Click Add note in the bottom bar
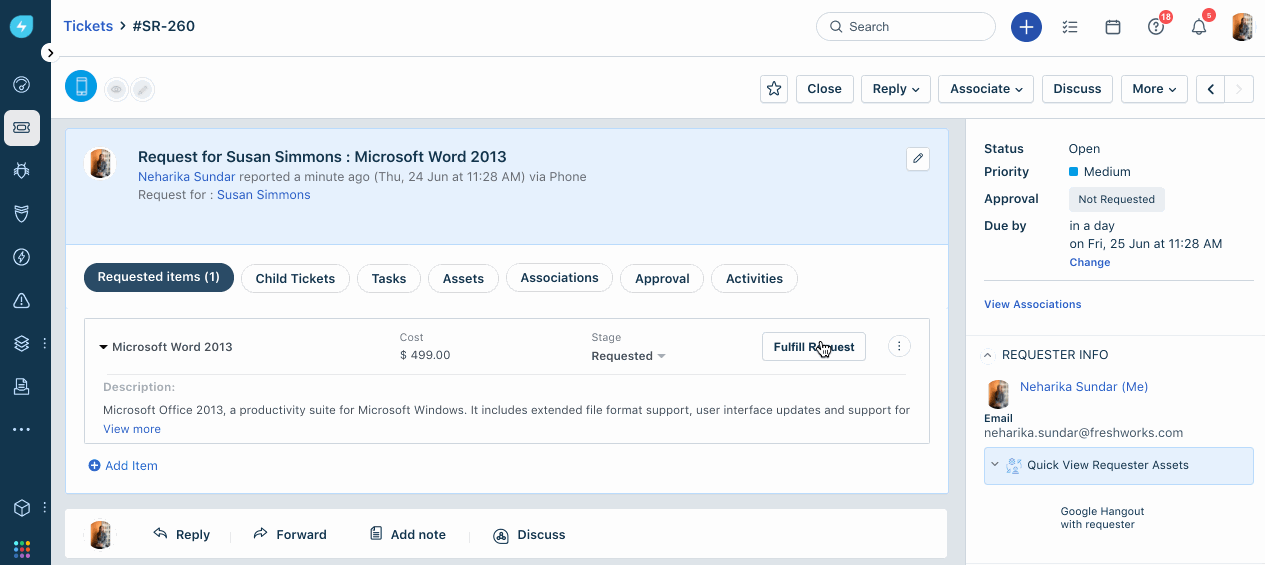 click(407, 535)
